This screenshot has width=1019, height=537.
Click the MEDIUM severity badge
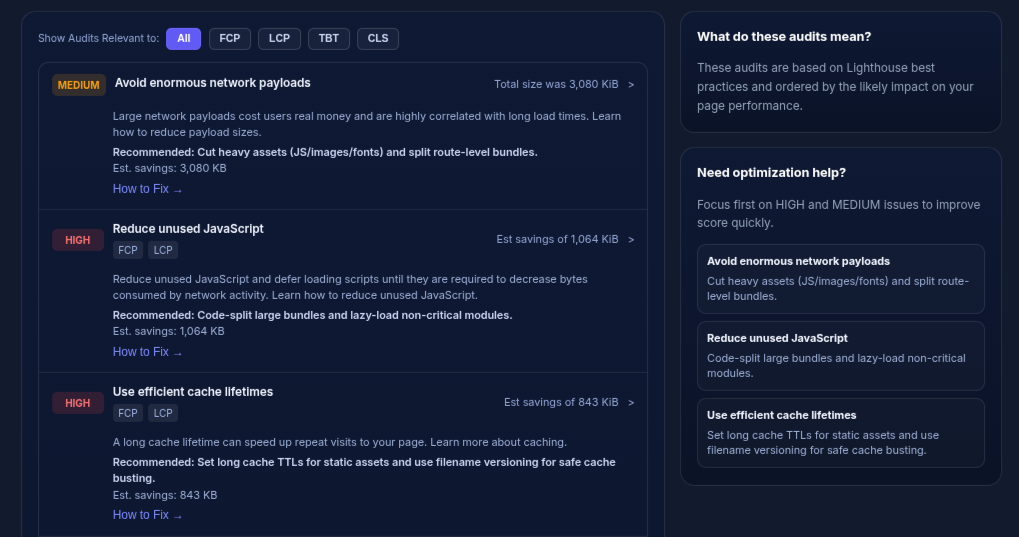coord(79,85)
